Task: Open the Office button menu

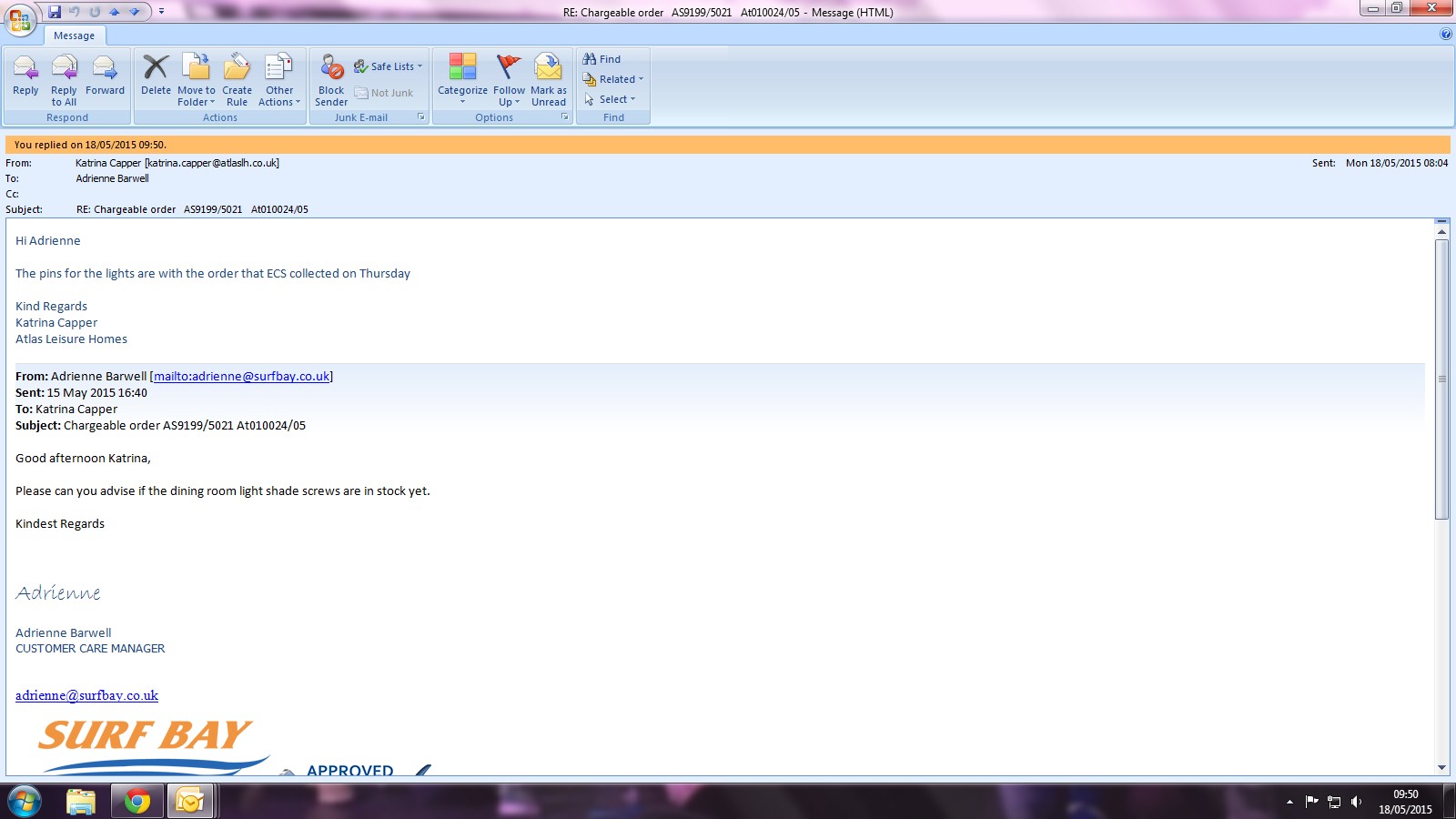Action: (x=20, y=19)
